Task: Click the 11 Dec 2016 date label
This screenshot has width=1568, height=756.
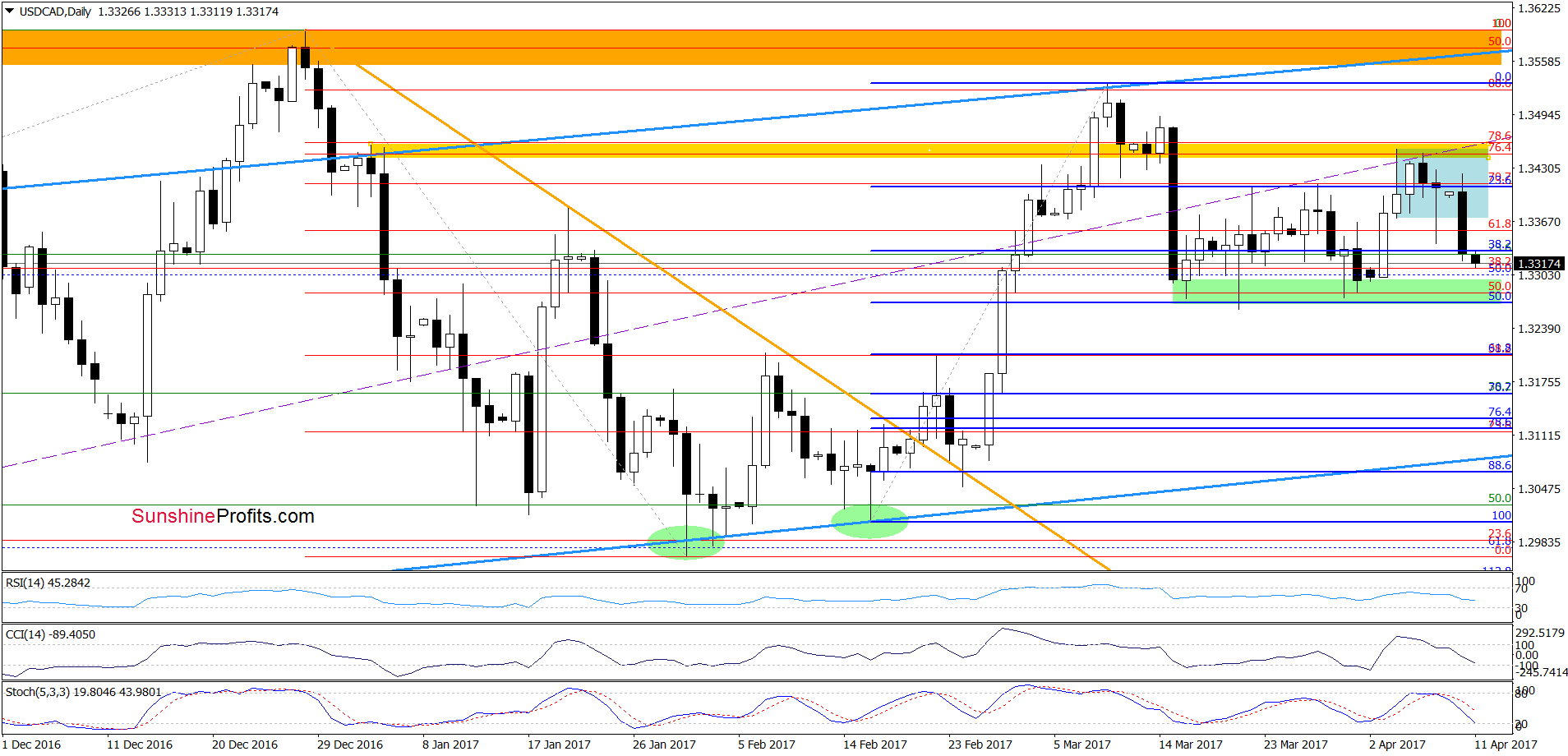Action: click(140, 744)
